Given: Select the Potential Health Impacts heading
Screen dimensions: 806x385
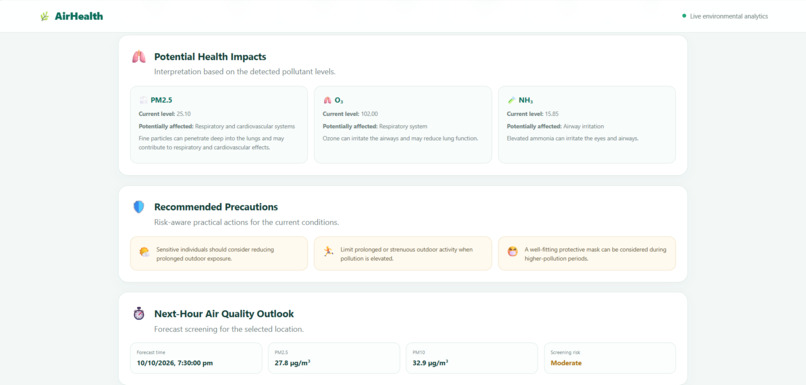Looking at the screenshot, I should point(210,57).
